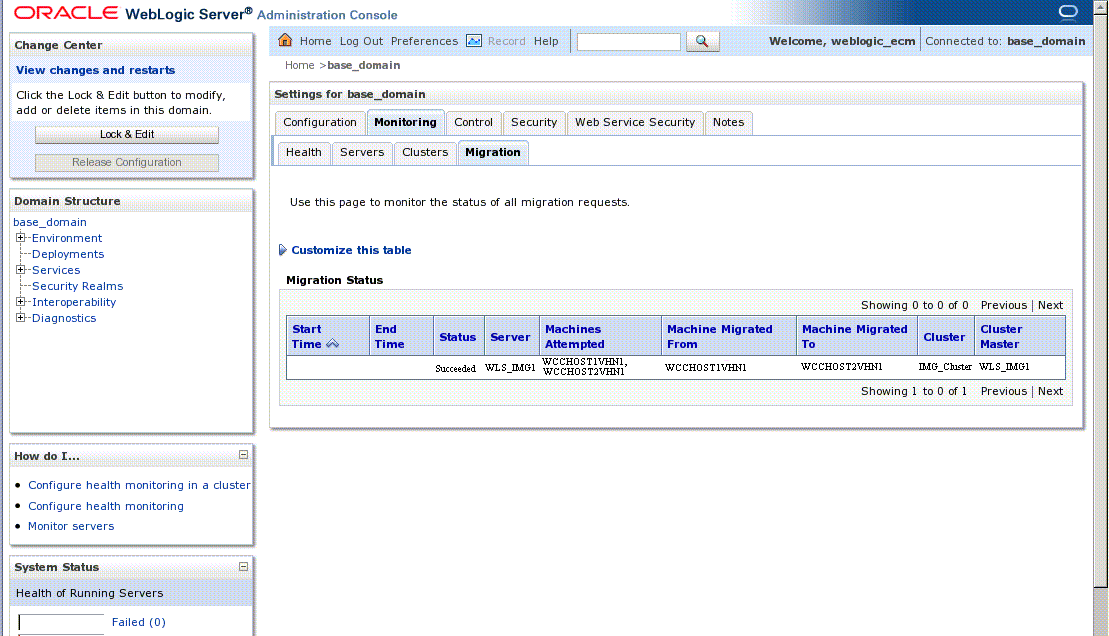Click the Customize this table link
Screen dimensions: 1109x636
tap(351, 250)
